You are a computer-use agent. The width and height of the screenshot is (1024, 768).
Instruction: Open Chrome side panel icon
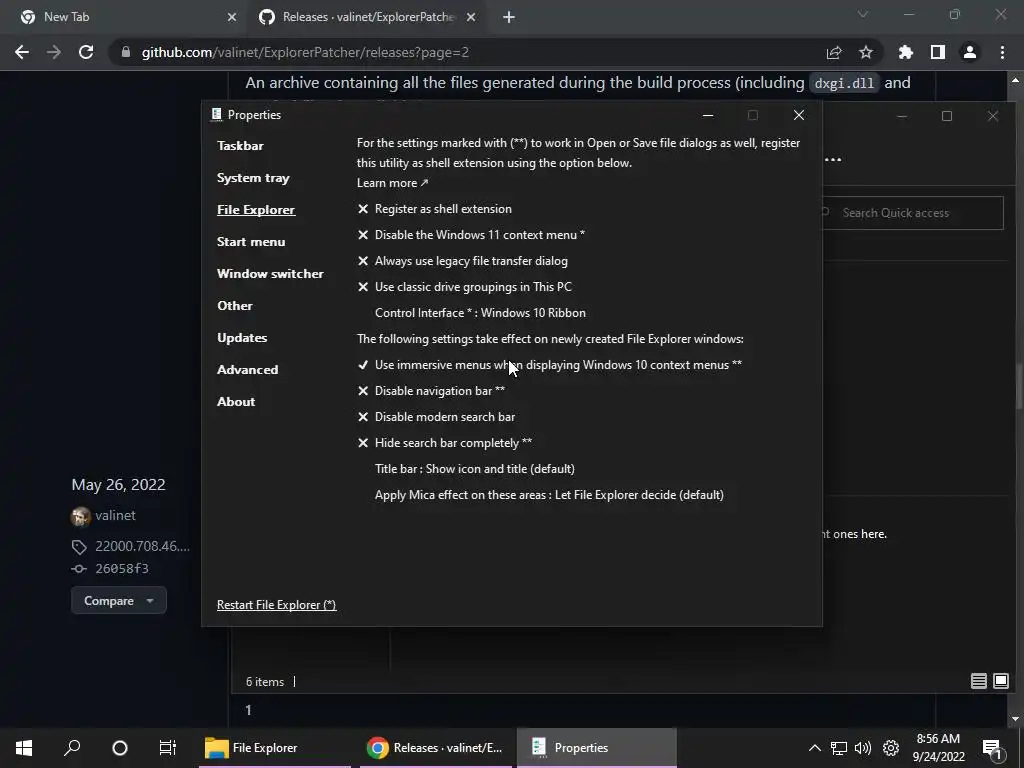(938, 52)
